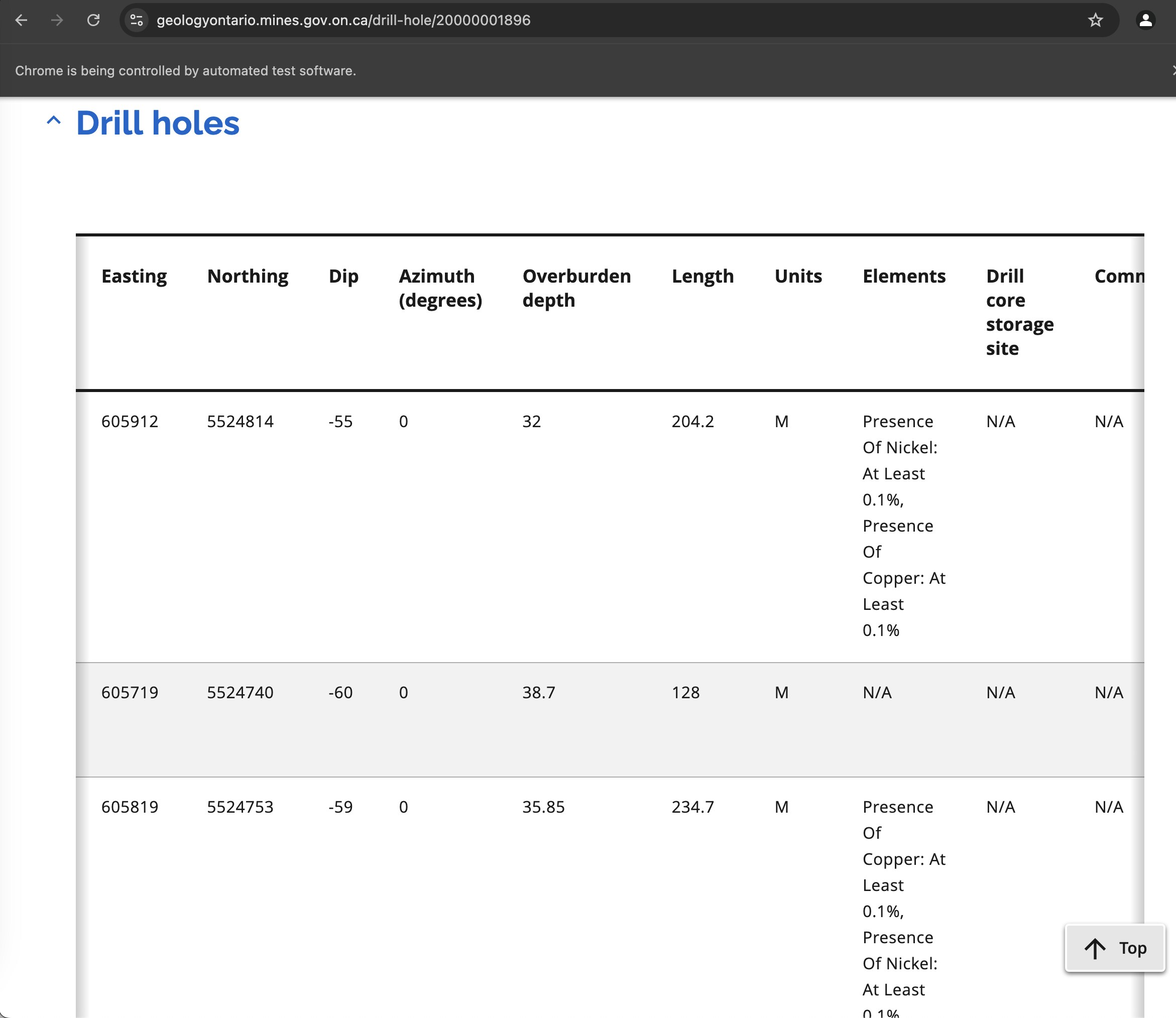This screenshot has height=1018, width=1176.
Task: Select the row with easting 605719
Action: tap(130, 693)
